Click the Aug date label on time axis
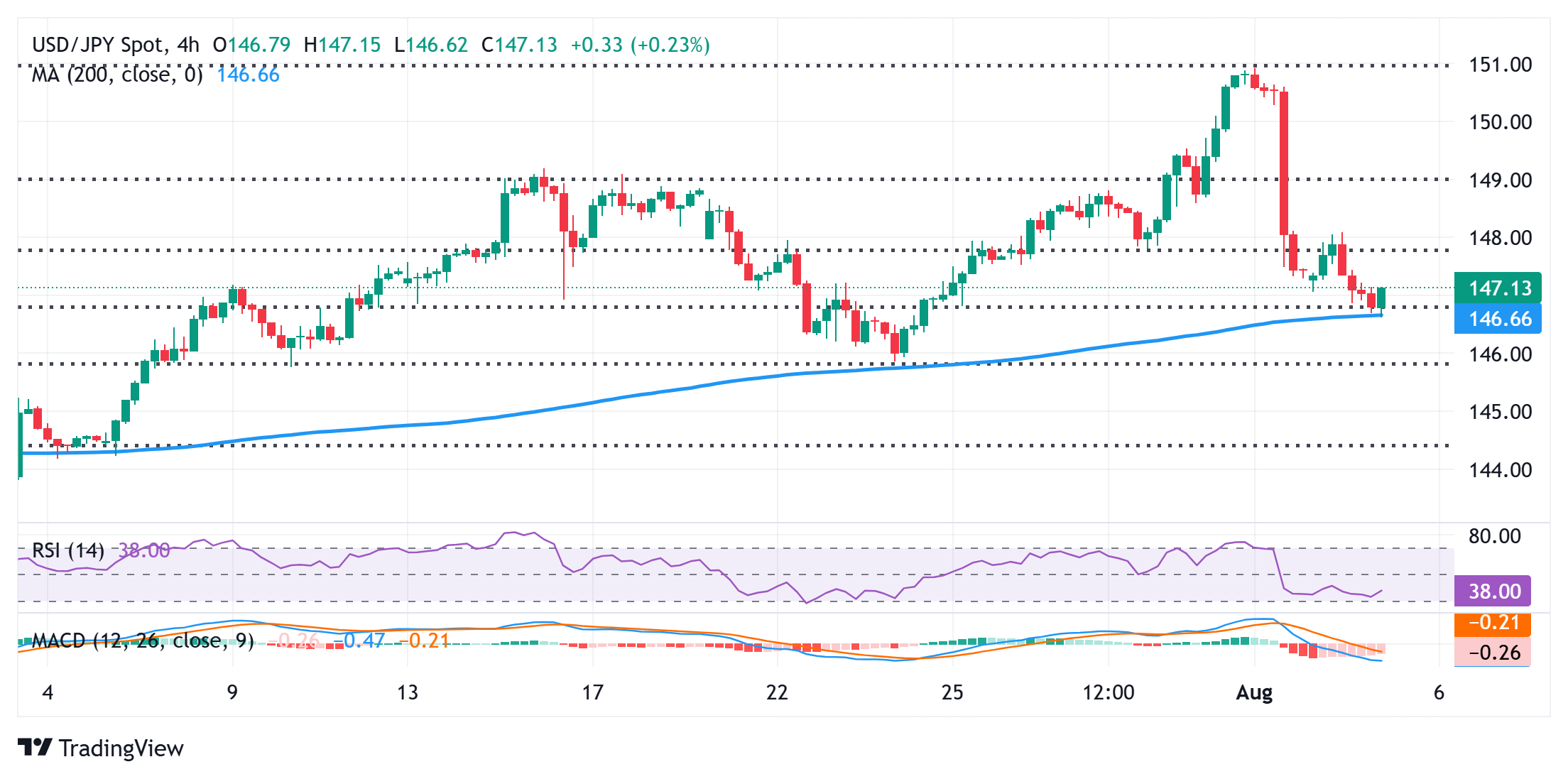The width and height of the screenshot is (1568, 779). 1253,692
